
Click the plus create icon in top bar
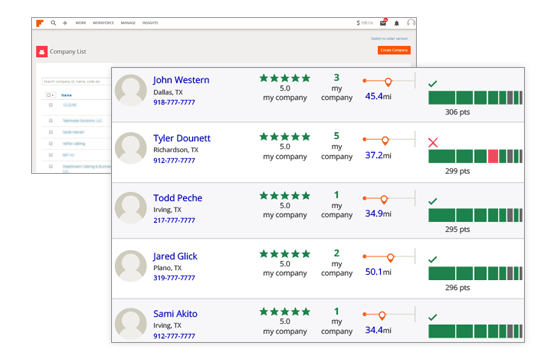click(65, 23)
